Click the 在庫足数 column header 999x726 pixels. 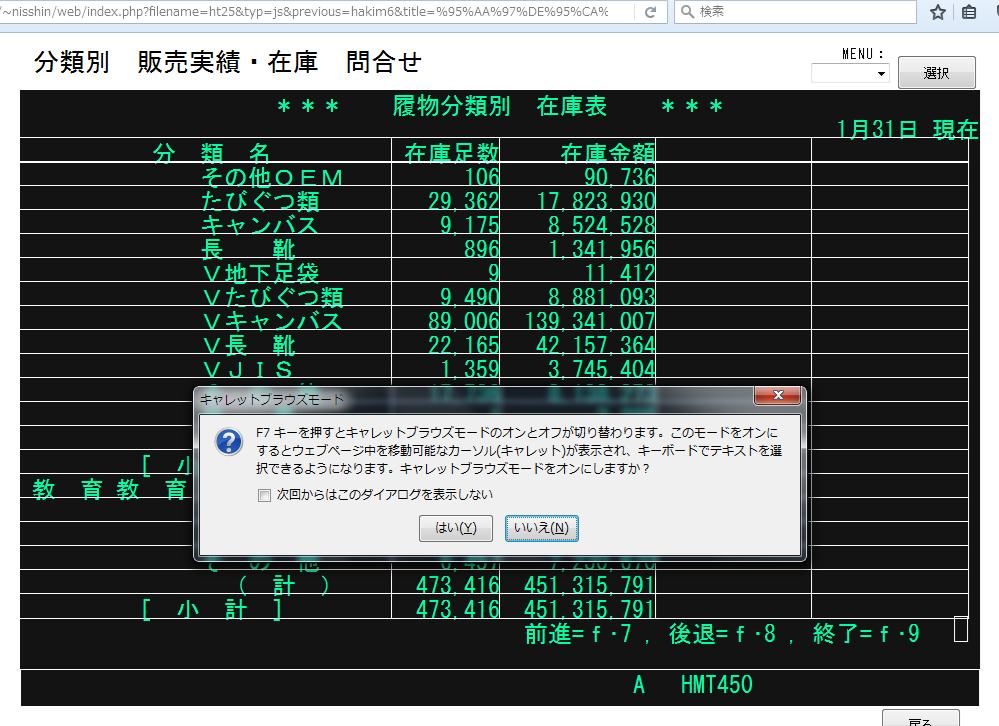pos(450,153)
